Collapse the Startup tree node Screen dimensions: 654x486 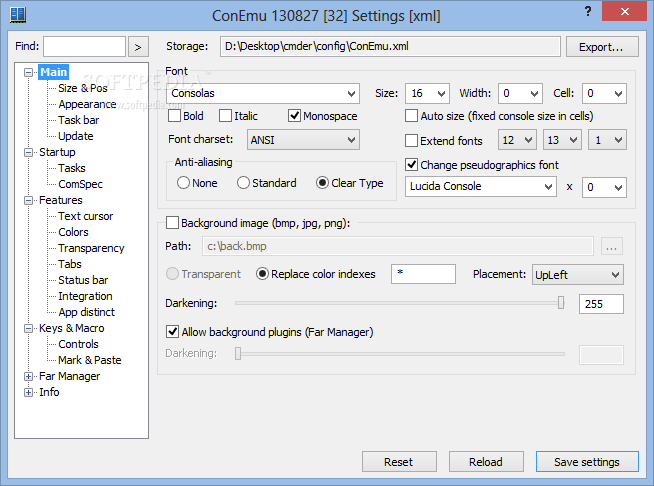(28, 152)
